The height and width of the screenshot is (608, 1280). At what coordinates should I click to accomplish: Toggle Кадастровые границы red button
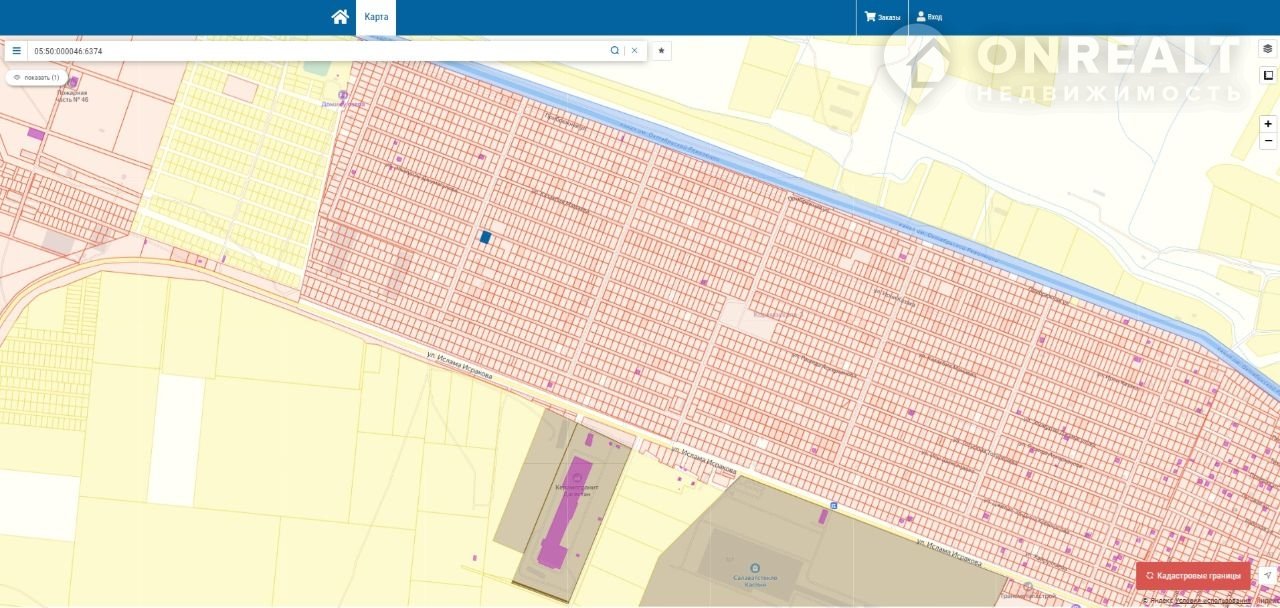[x=1193, y=576]
